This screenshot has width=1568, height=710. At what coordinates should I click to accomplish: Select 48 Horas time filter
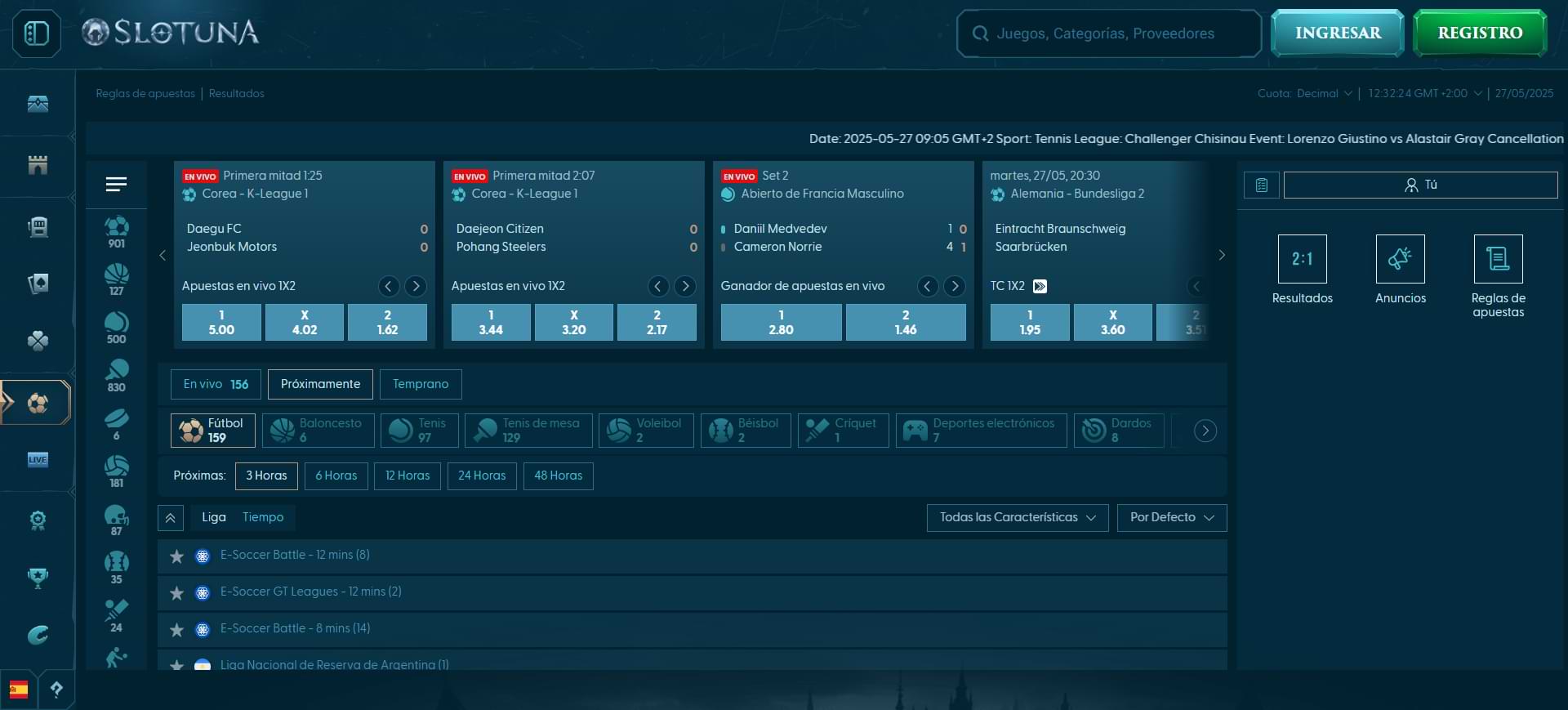click(x=559, y=476)
